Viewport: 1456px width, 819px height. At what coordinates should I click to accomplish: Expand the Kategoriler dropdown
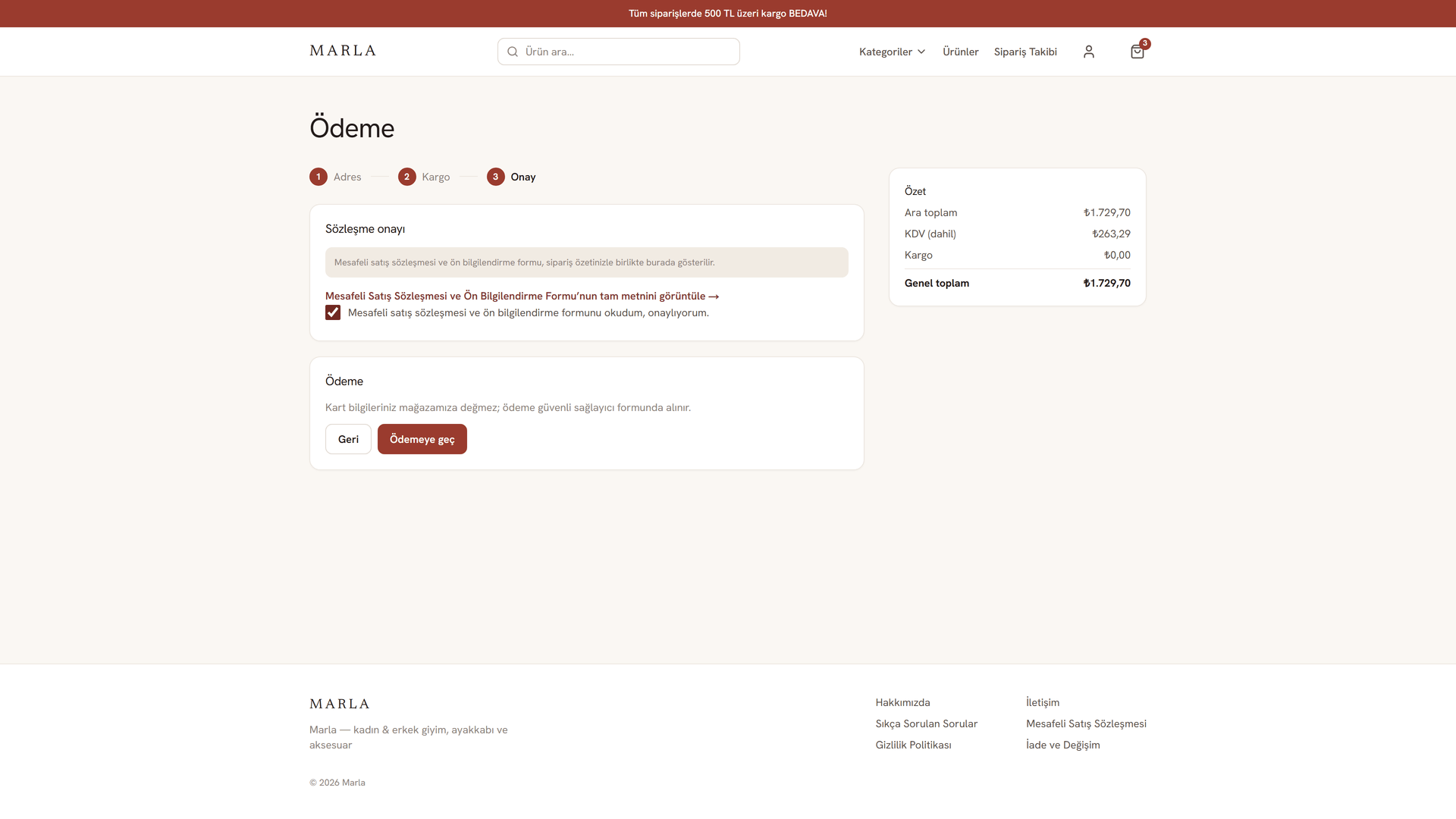coord(892,52)
